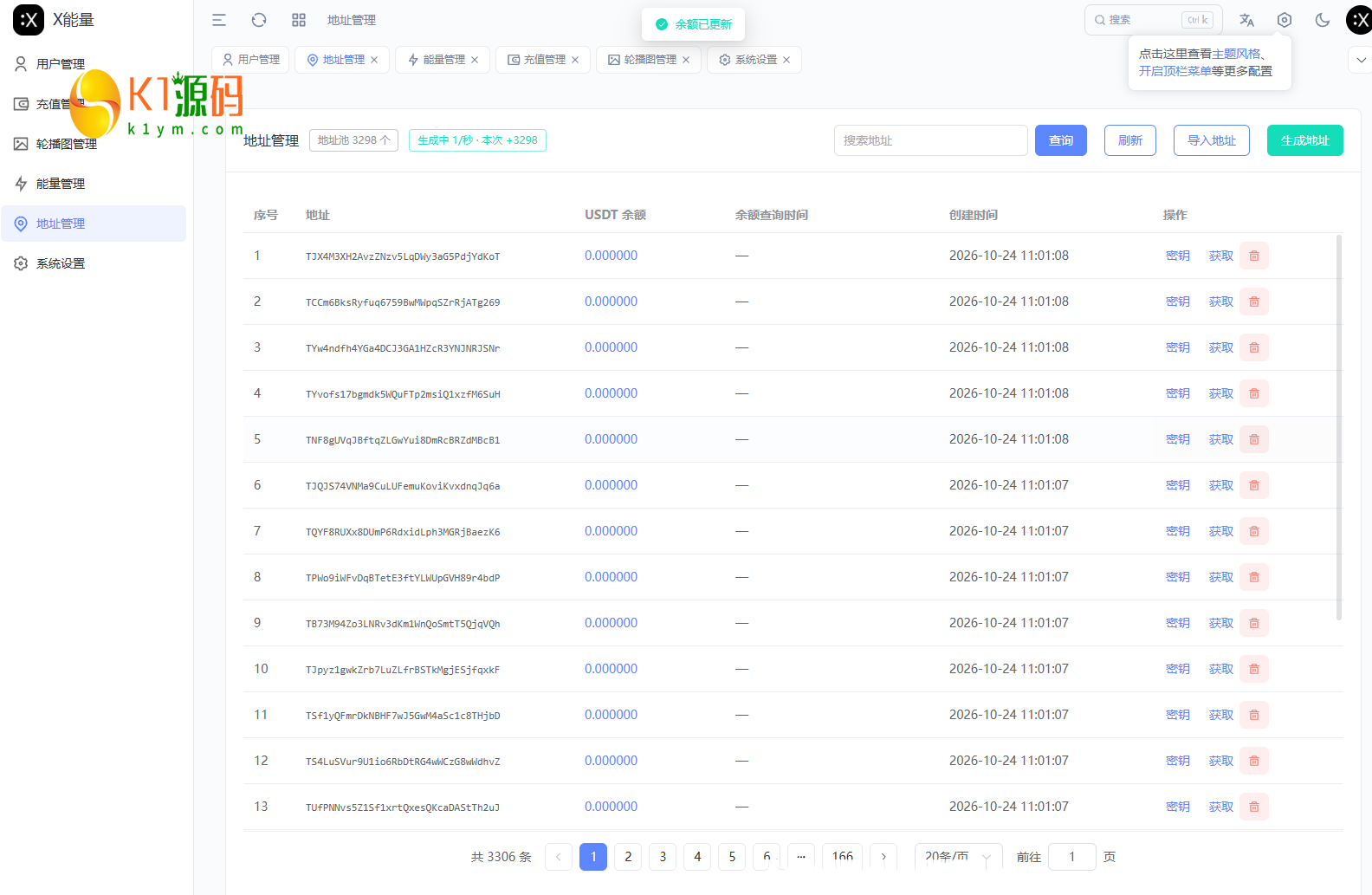Go to next page arrow

(883, 857)
